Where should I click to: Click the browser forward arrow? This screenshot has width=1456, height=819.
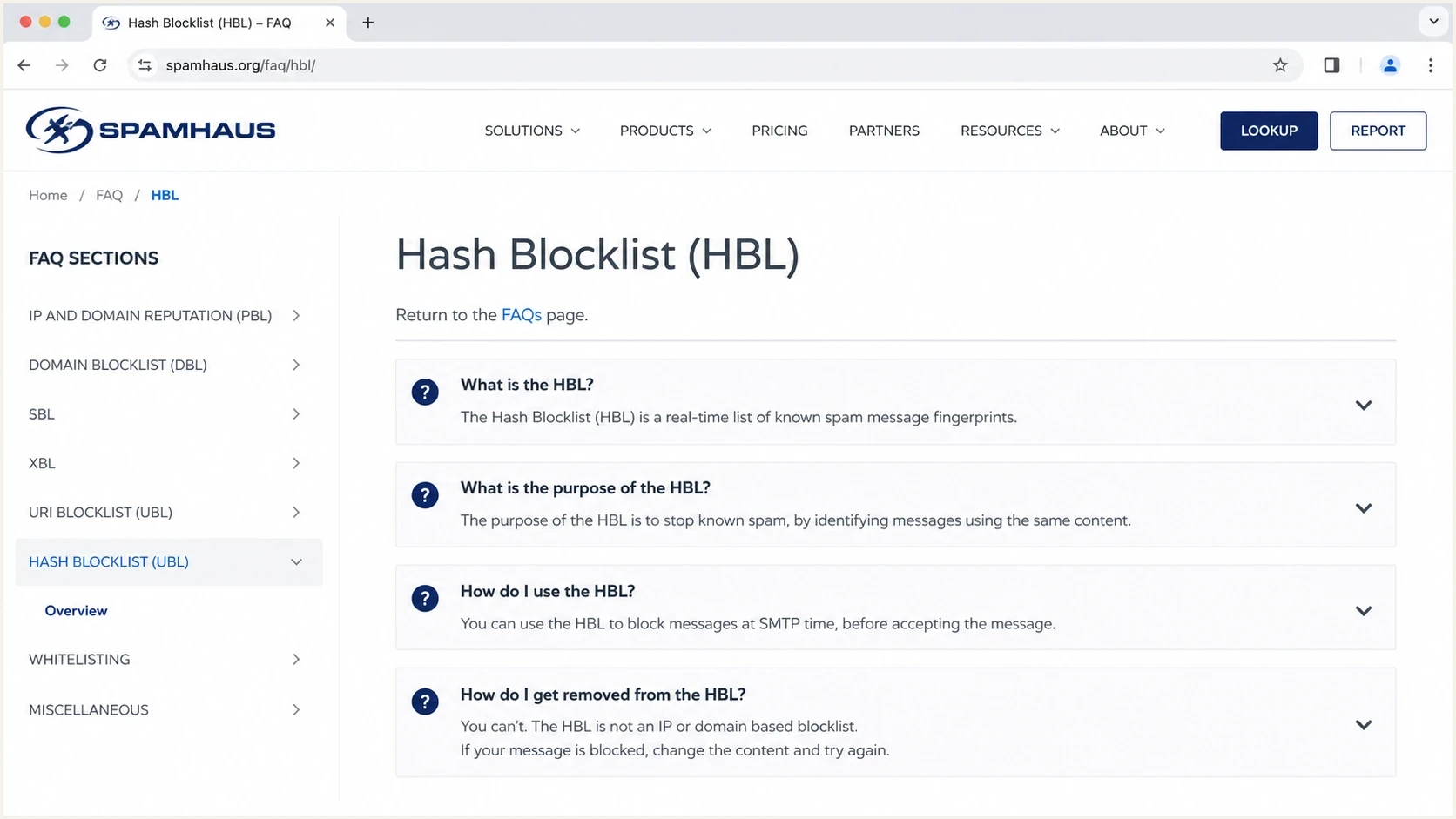[62, 65]
